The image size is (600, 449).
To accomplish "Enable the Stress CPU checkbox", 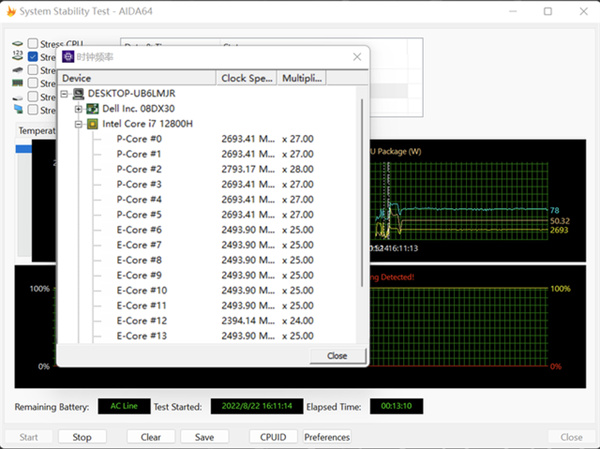I will [x=33, y=44].
